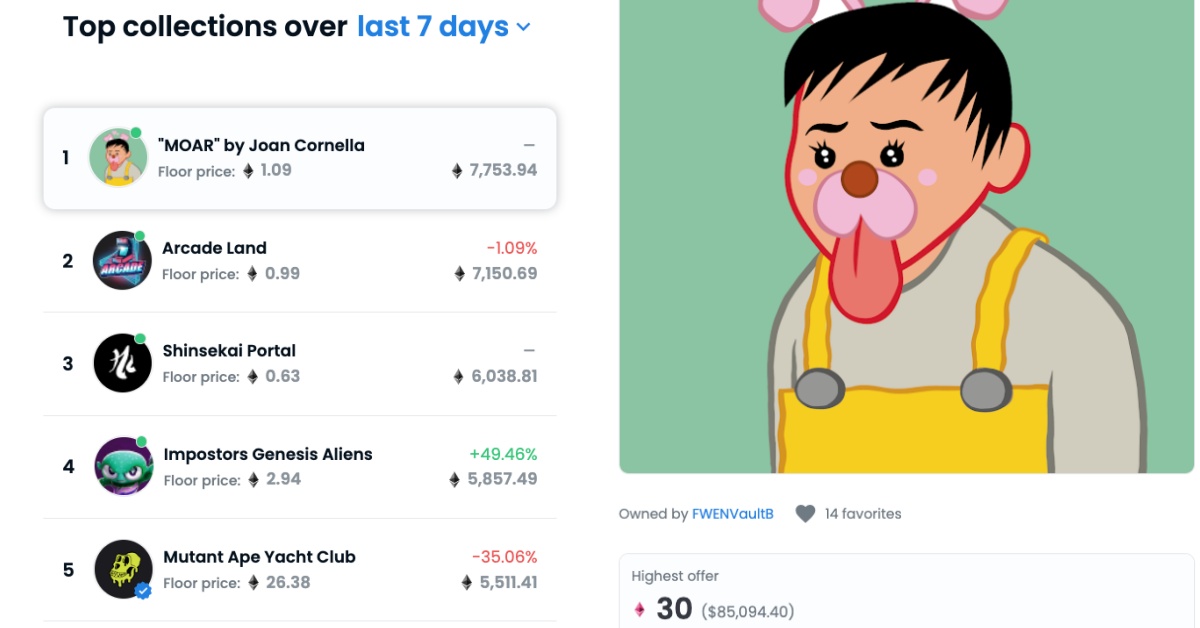This screenshot has height=628, width=1200.
Task: Open the Shinsekai Portal collection name
Action: point(229,351)
